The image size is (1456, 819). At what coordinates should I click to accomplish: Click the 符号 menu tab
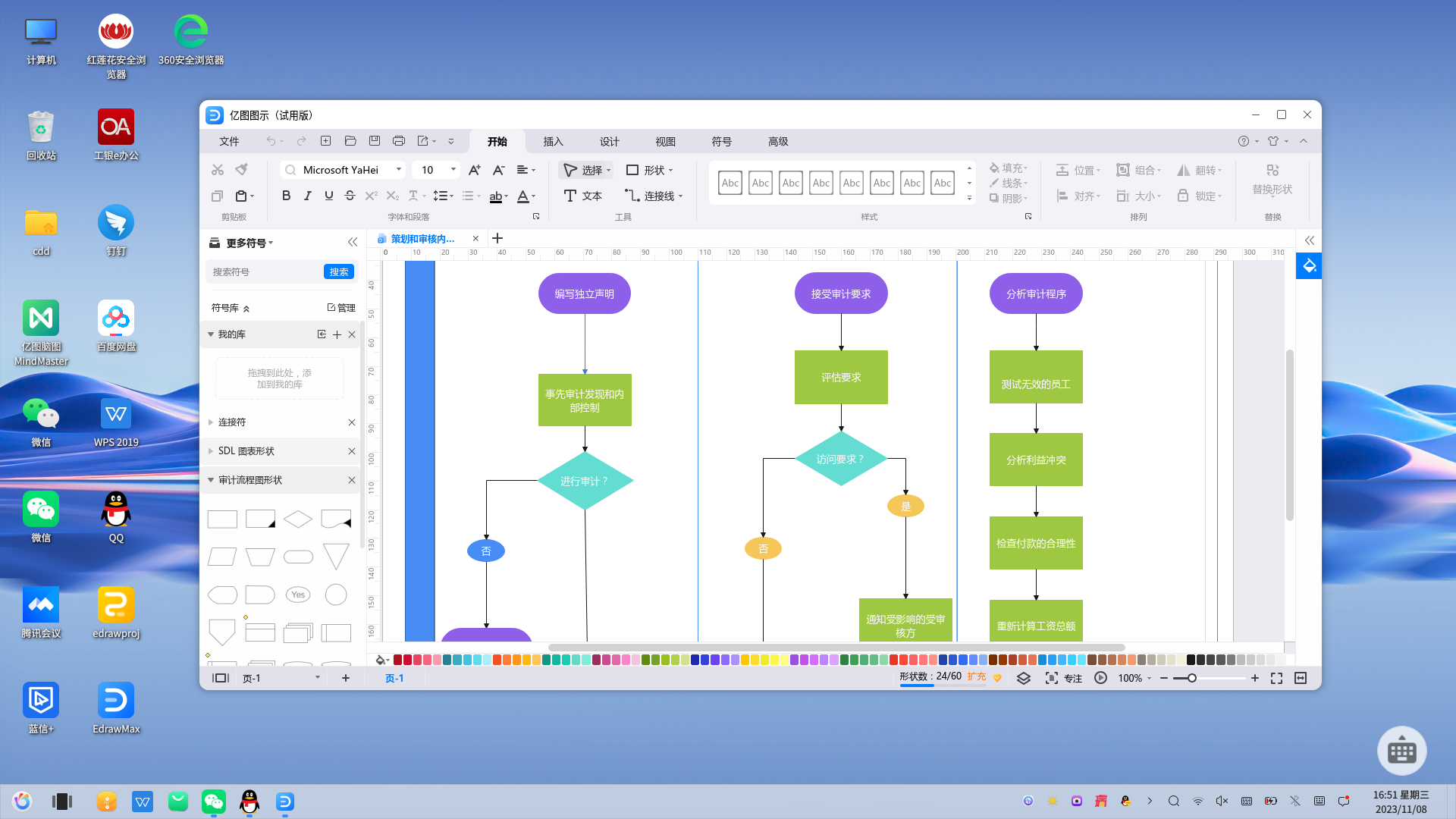click(722, 141)
